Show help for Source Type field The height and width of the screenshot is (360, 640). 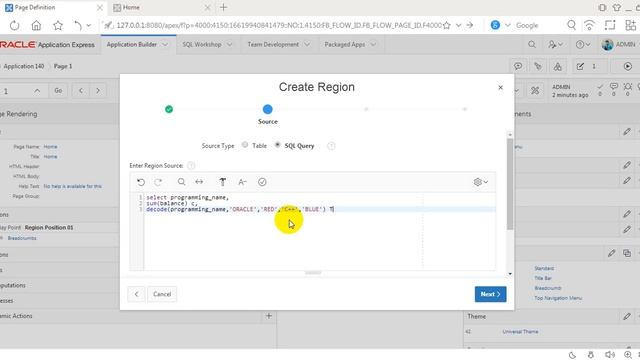(x=331, y=146)
